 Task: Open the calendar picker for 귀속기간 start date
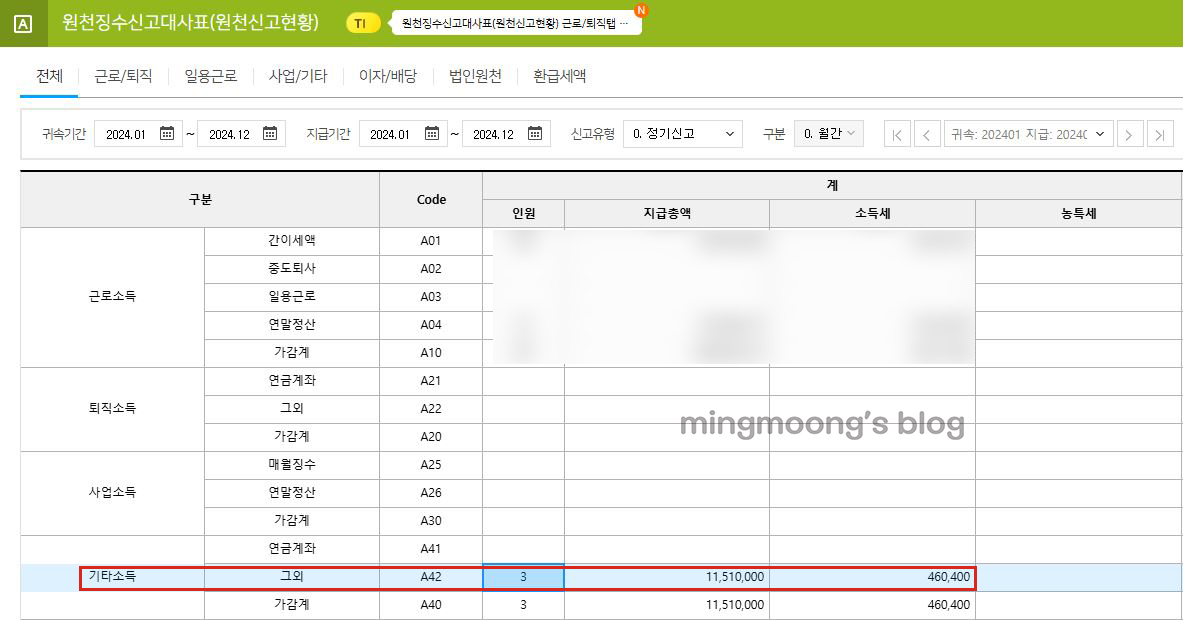(167, 131)
